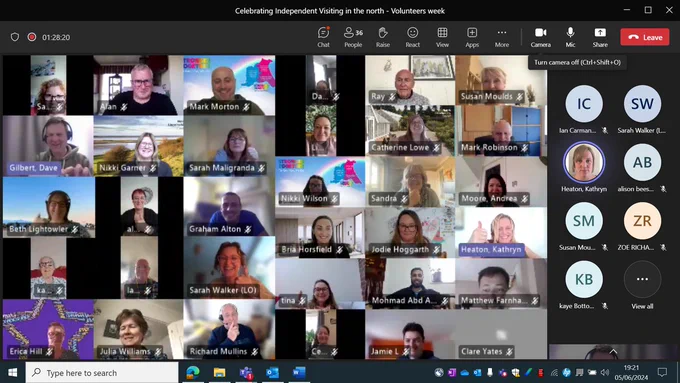Viewport: 680px width, 383px height.
Task: Select Nikki Garner's video tile
Action: 138,146
